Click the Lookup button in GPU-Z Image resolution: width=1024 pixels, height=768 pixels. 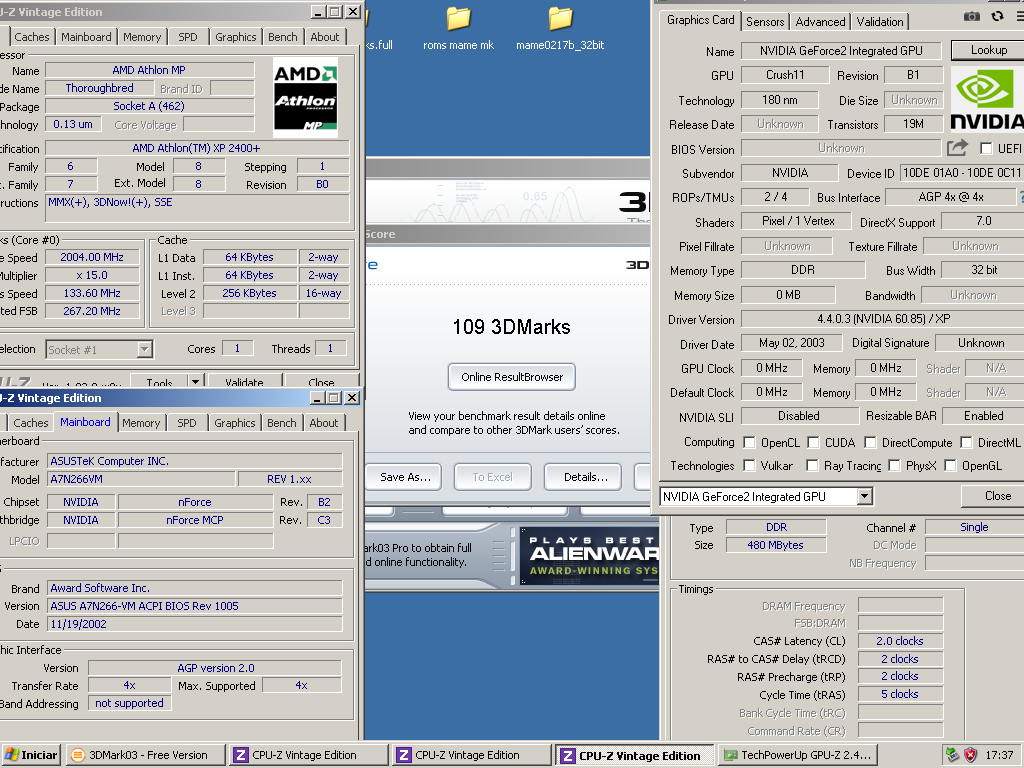pyautogui.click(x=988, y=50)
